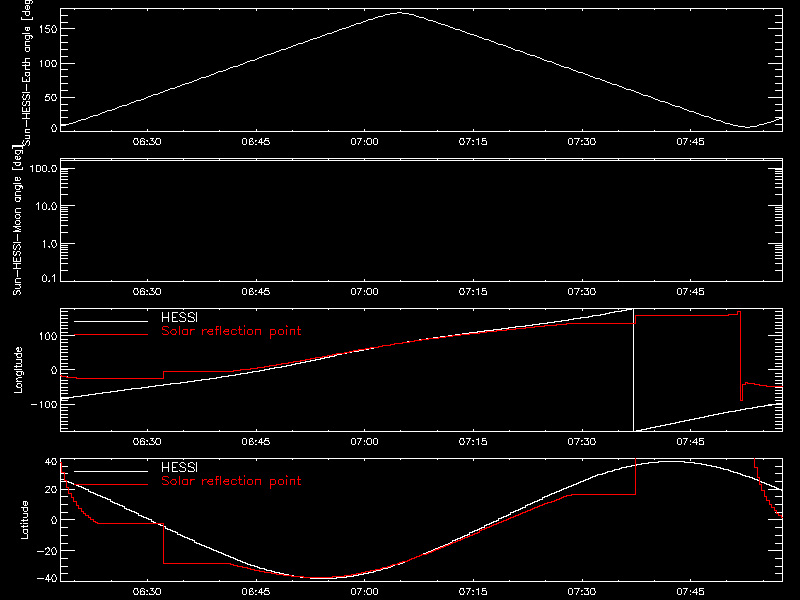The width and height of the screenshot is (800, 600).
Task: Select the Longitude y-axis label
Action: click(x=18, y=370)
